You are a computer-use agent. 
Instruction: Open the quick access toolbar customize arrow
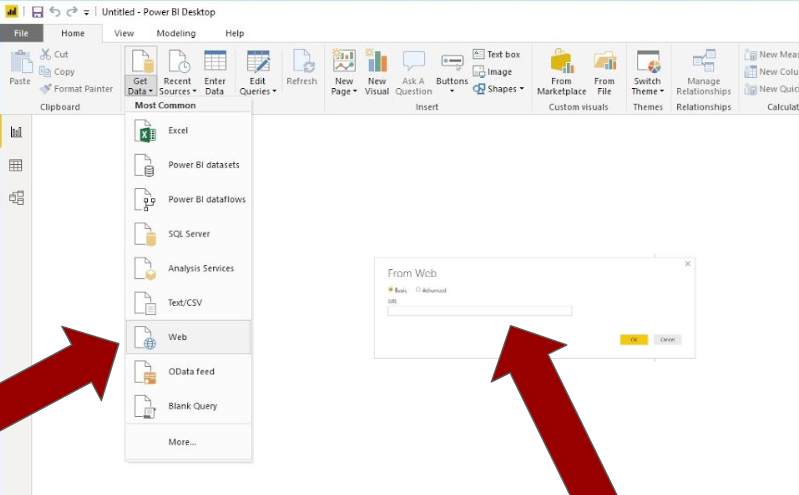(x=87, y=12)
